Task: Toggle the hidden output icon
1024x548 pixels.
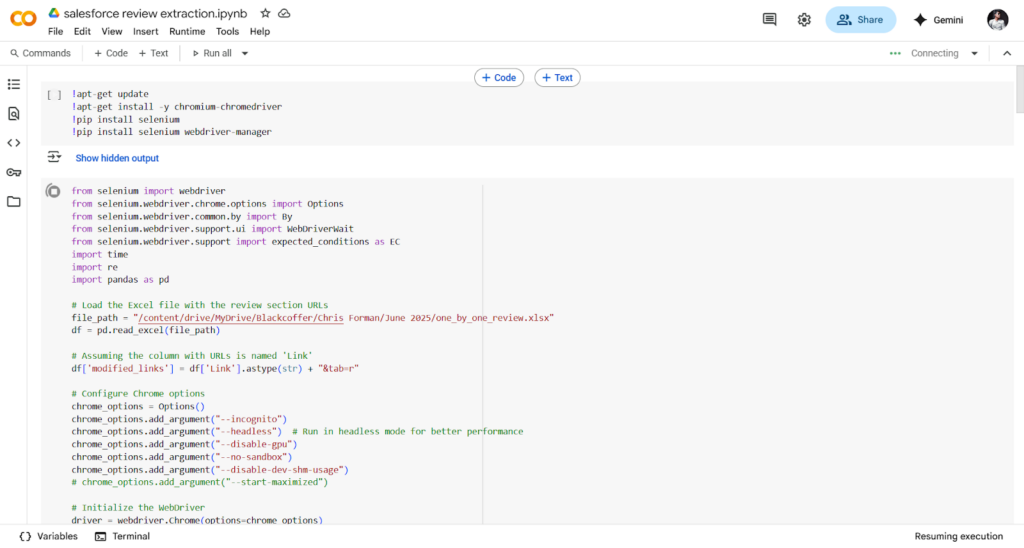Action: click(x=53, y=158)
